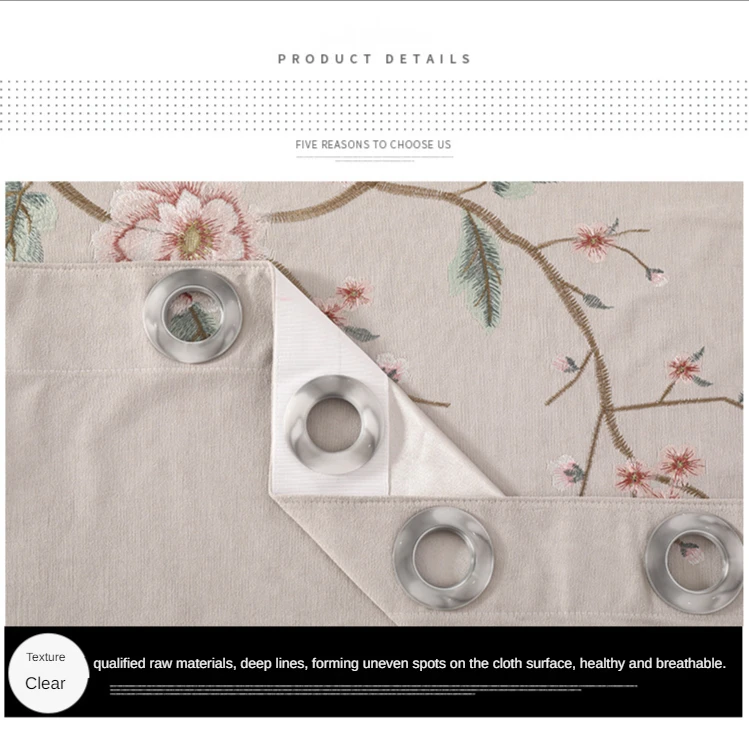Open the curtain fabric product photo
The image size is (749, 732).
(x=374, y=403)
